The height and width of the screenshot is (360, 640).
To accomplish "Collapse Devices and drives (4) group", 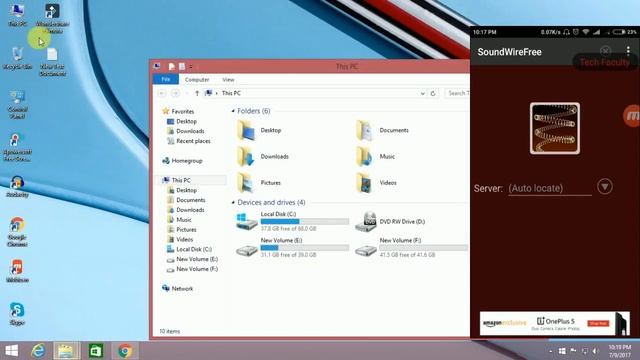I will pos(233,202).
